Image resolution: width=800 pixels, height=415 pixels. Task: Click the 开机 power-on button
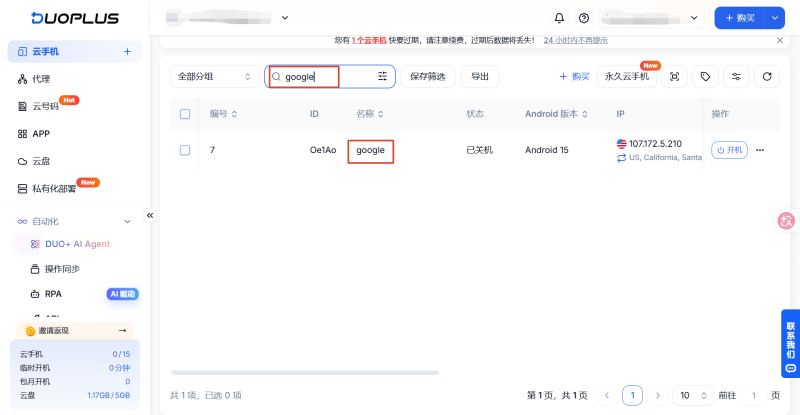tap(729, 150)
